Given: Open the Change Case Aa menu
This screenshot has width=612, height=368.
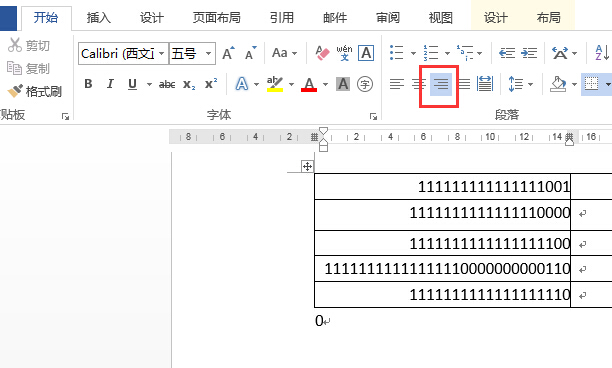Looking at the screenshot, I should tap(284, 53).
